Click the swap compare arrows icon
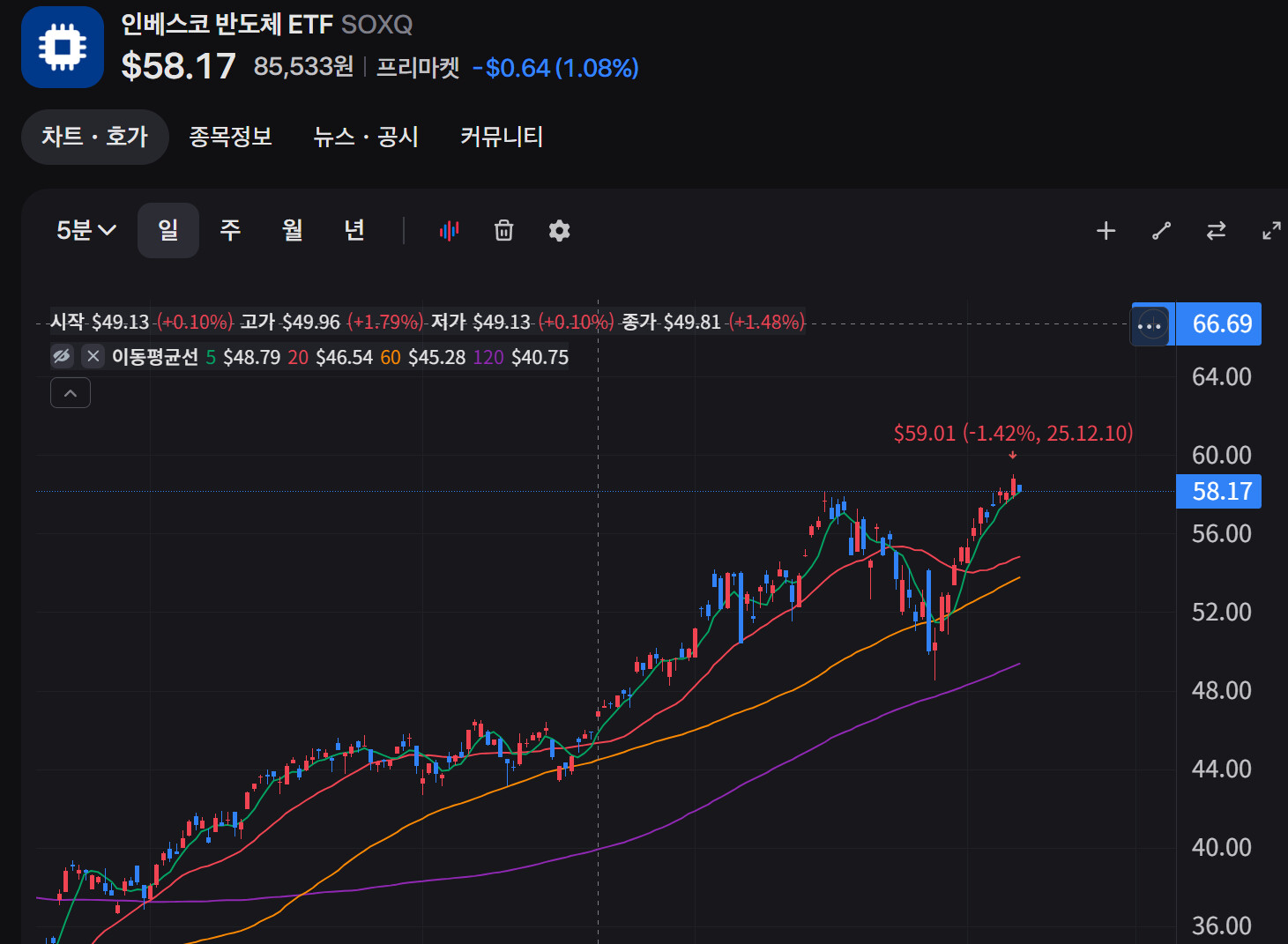Viewport: 1288px width, 944px height. [x=1216, y=231]
